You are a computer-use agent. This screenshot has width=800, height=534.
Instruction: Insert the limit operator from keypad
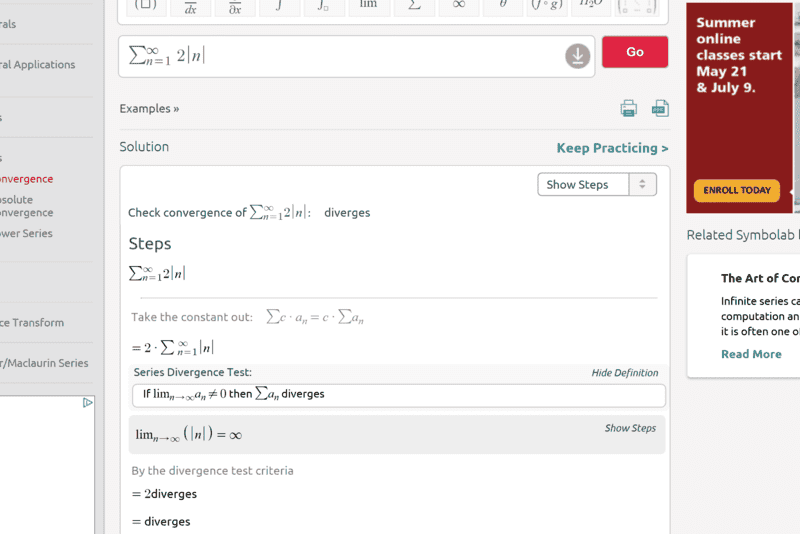coord(368,7)
